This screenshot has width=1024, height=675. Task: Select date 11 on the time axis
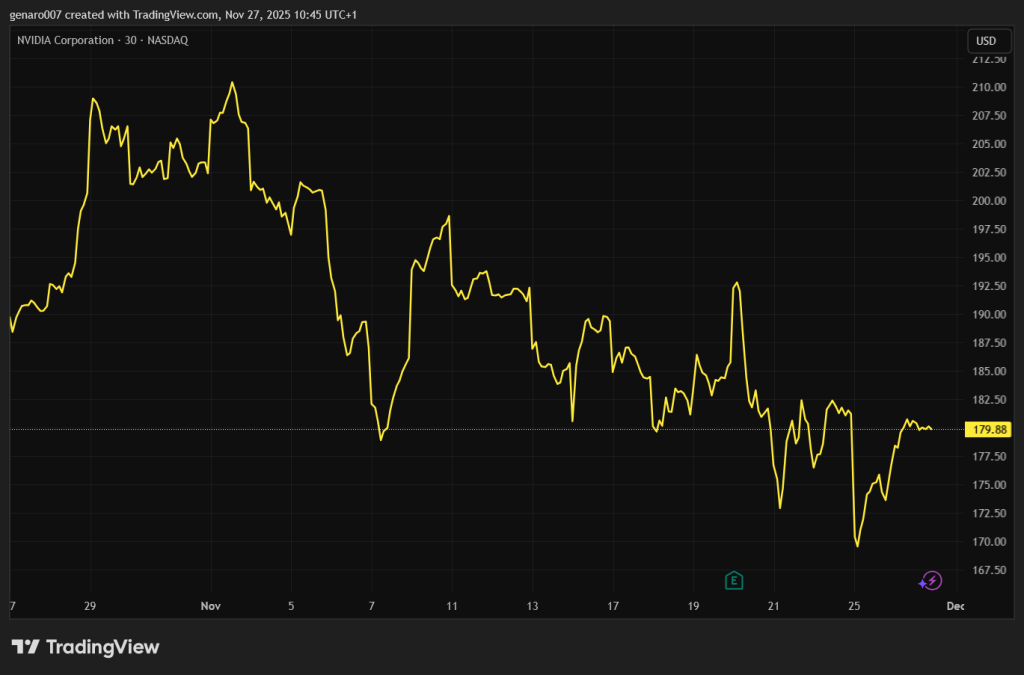click(x=452, y=606)
